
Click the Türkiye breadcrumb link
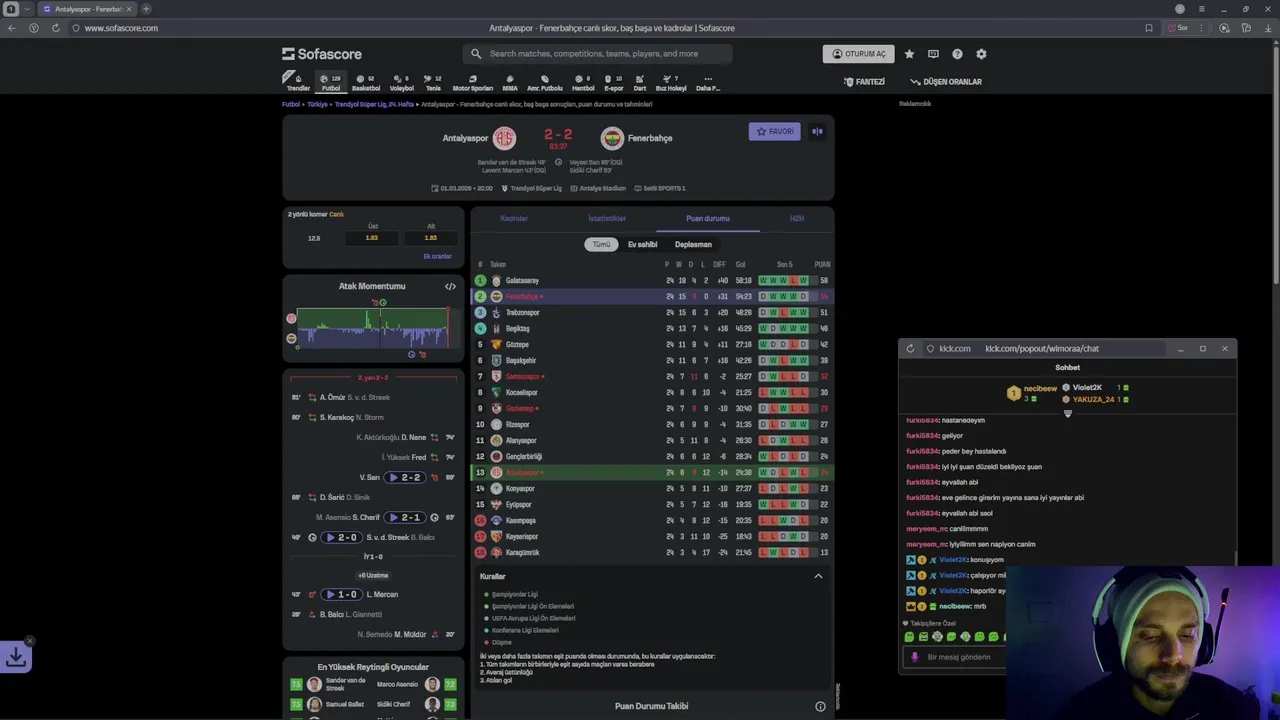coord(317,104)
